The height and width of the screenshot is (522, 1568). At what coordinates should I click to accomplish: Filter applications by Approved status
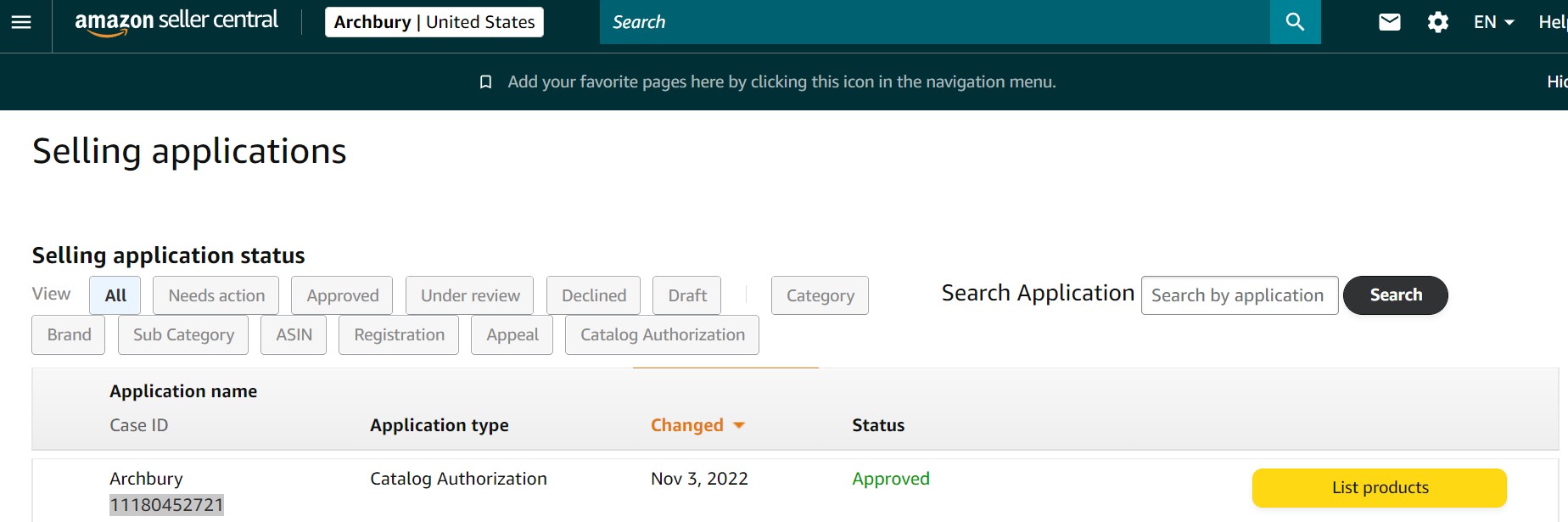tap(342, 295)
